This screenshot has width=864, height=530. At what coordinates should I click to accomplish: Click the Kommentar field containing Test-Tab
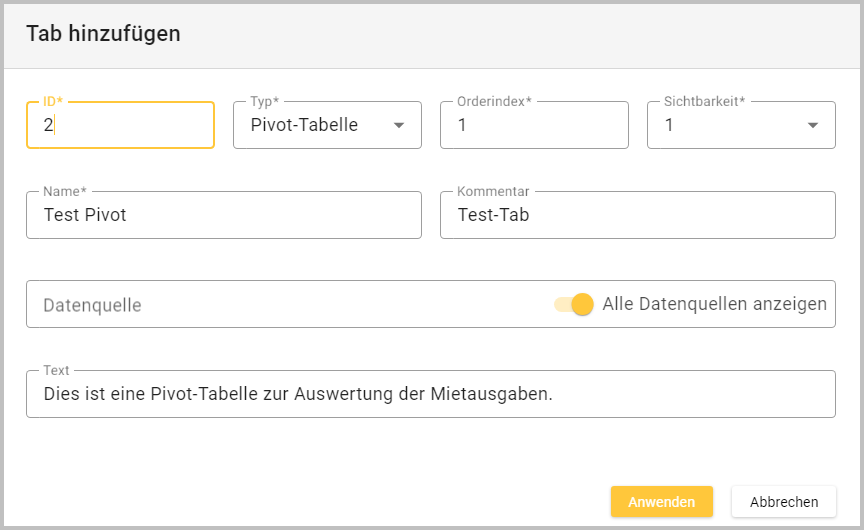637,215
